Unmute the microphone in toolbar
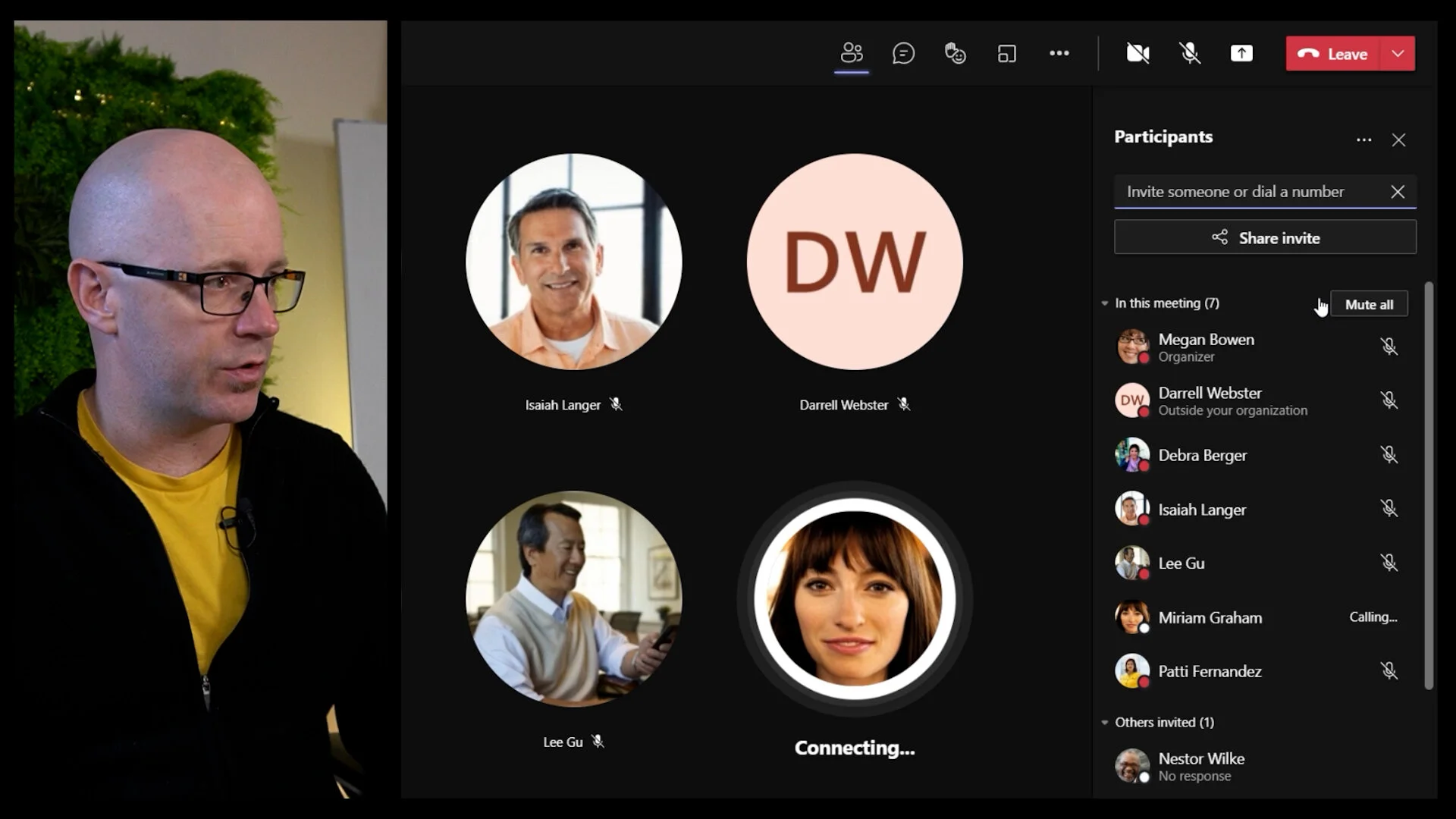This screenshot has height=819, width=1456. 1189,54
